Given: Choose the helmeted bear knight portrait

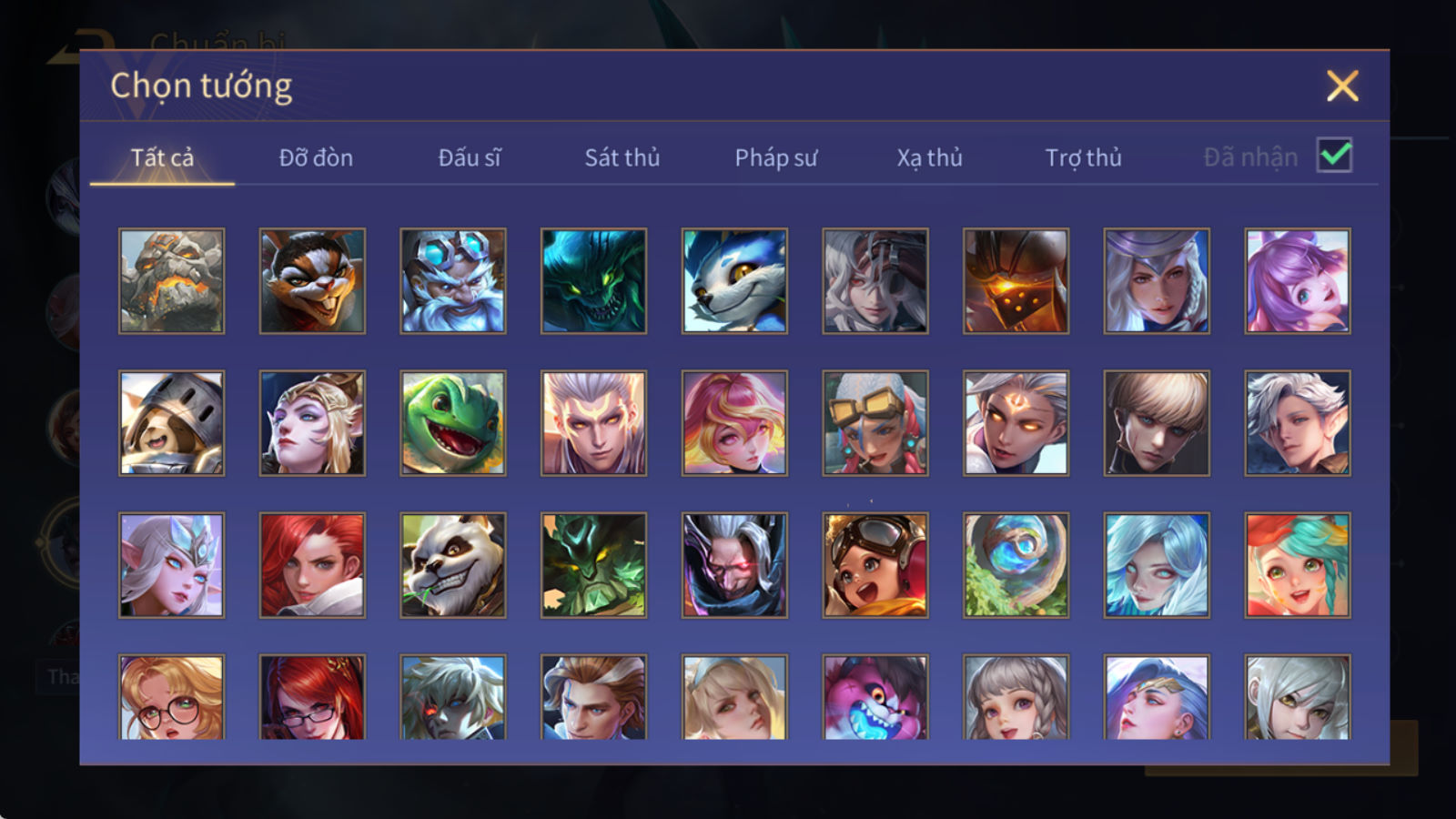Looking at the screenshot, I should point(171,422).
